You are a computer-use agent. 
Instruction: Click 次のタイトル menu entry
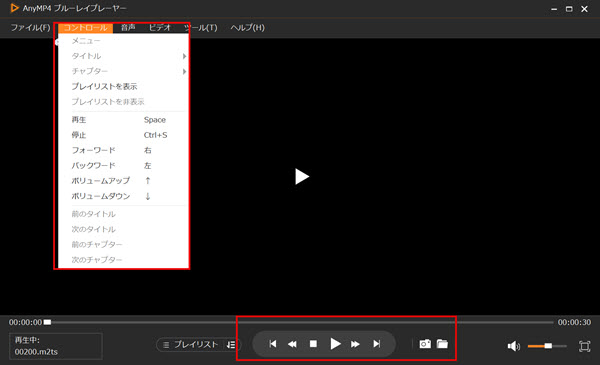point(123,229)
